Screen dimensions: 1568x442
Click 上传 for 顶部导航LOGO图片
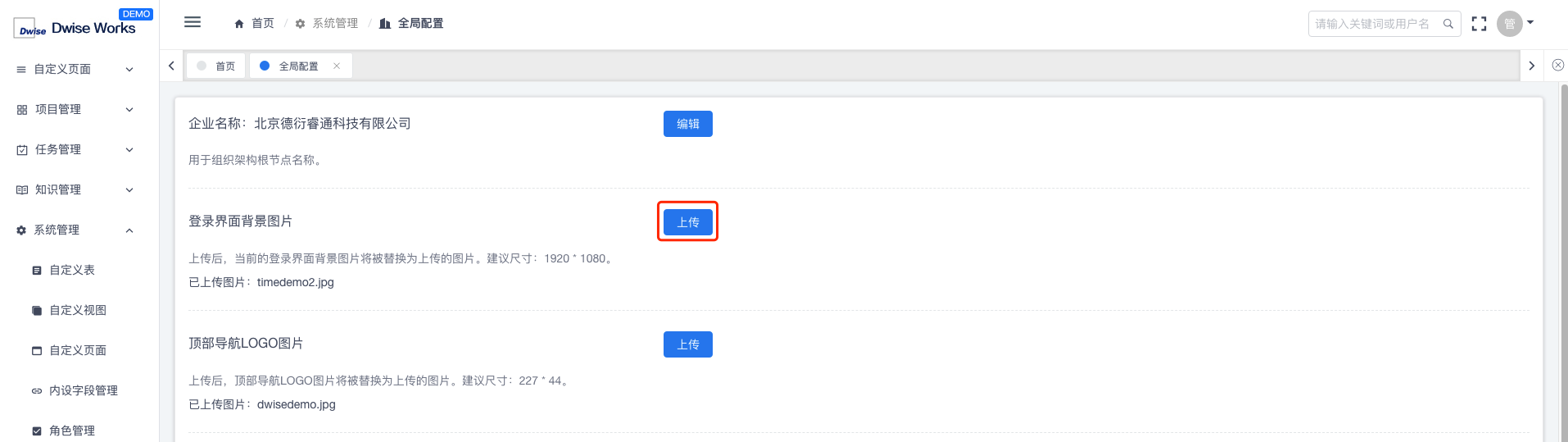688,344
